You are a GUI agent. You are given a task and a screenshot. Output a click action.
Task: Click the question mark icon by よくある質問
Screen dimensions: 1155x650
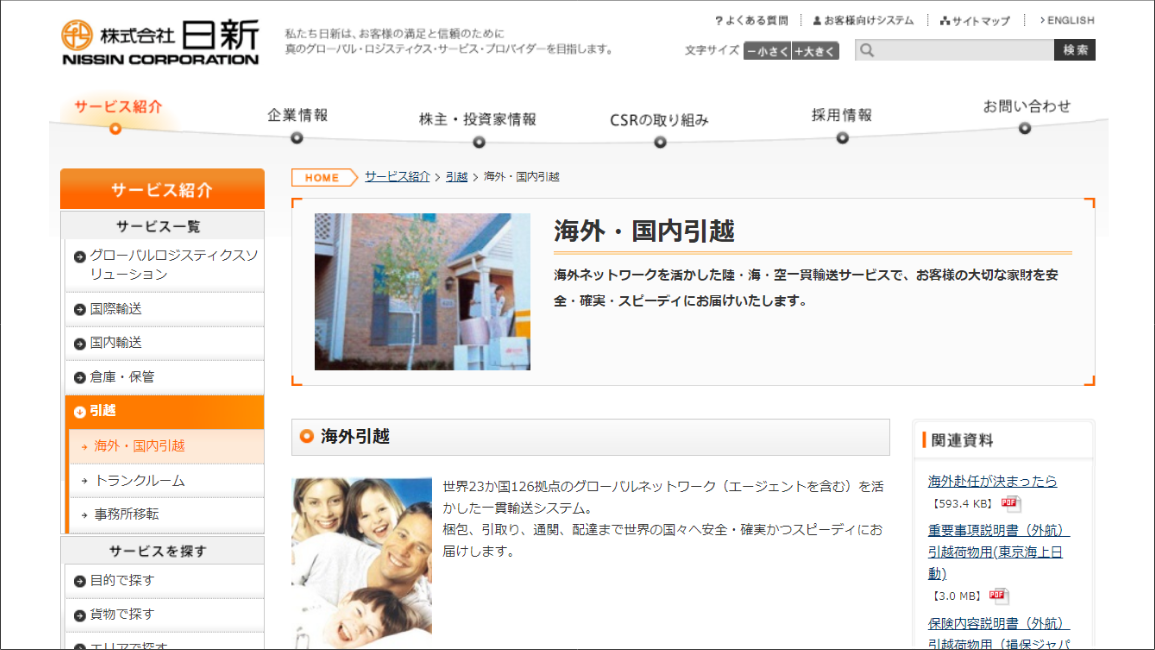[718, 21]
